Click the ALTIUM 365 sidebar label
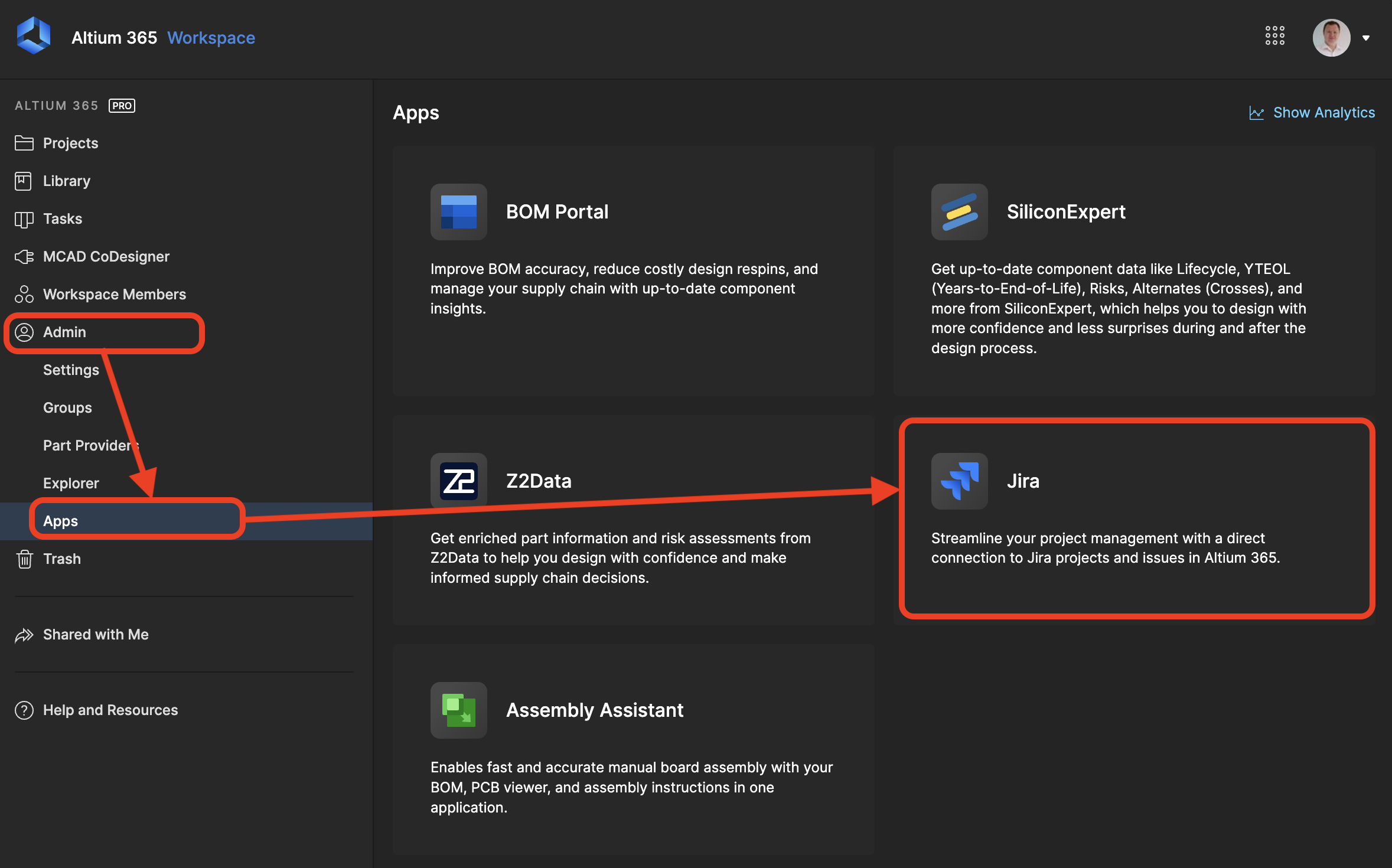 click(56, 106)
